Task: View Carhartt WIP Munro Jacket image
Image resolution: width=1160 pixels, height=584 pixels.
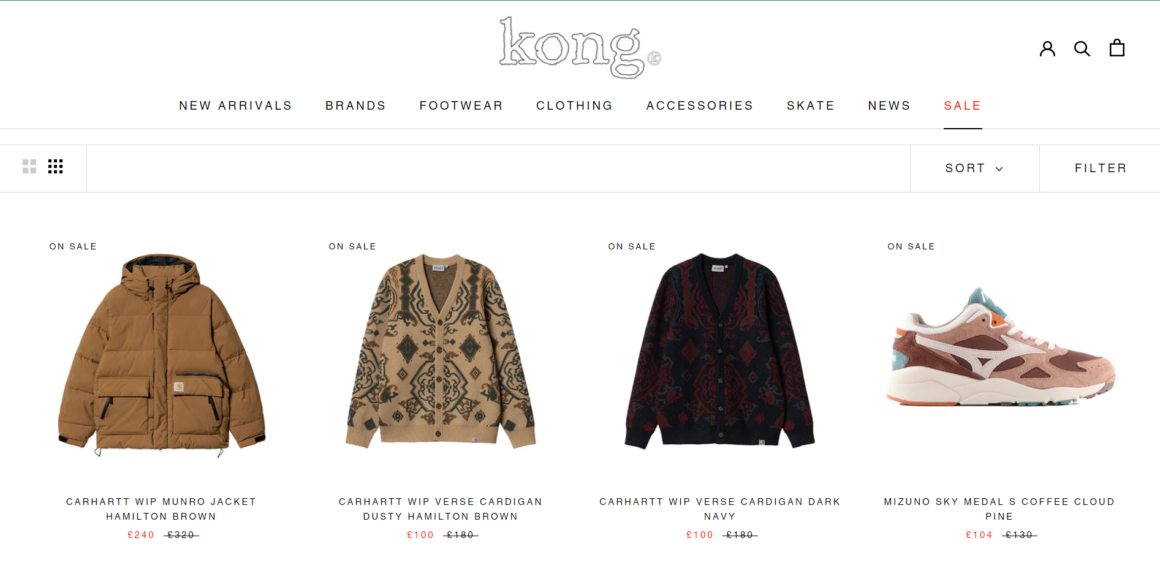Action: point(161,354)
